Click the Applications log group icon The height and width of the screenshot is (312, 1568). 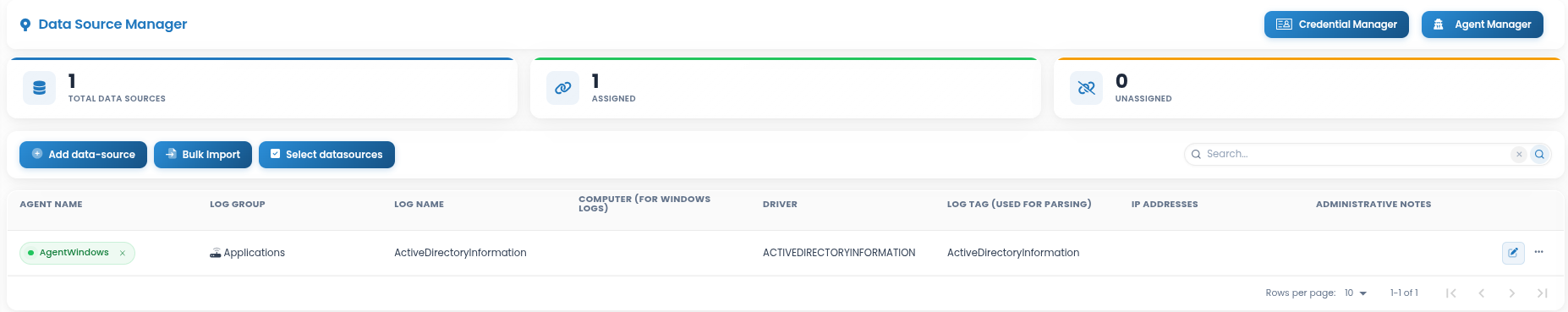click(216, 253)
